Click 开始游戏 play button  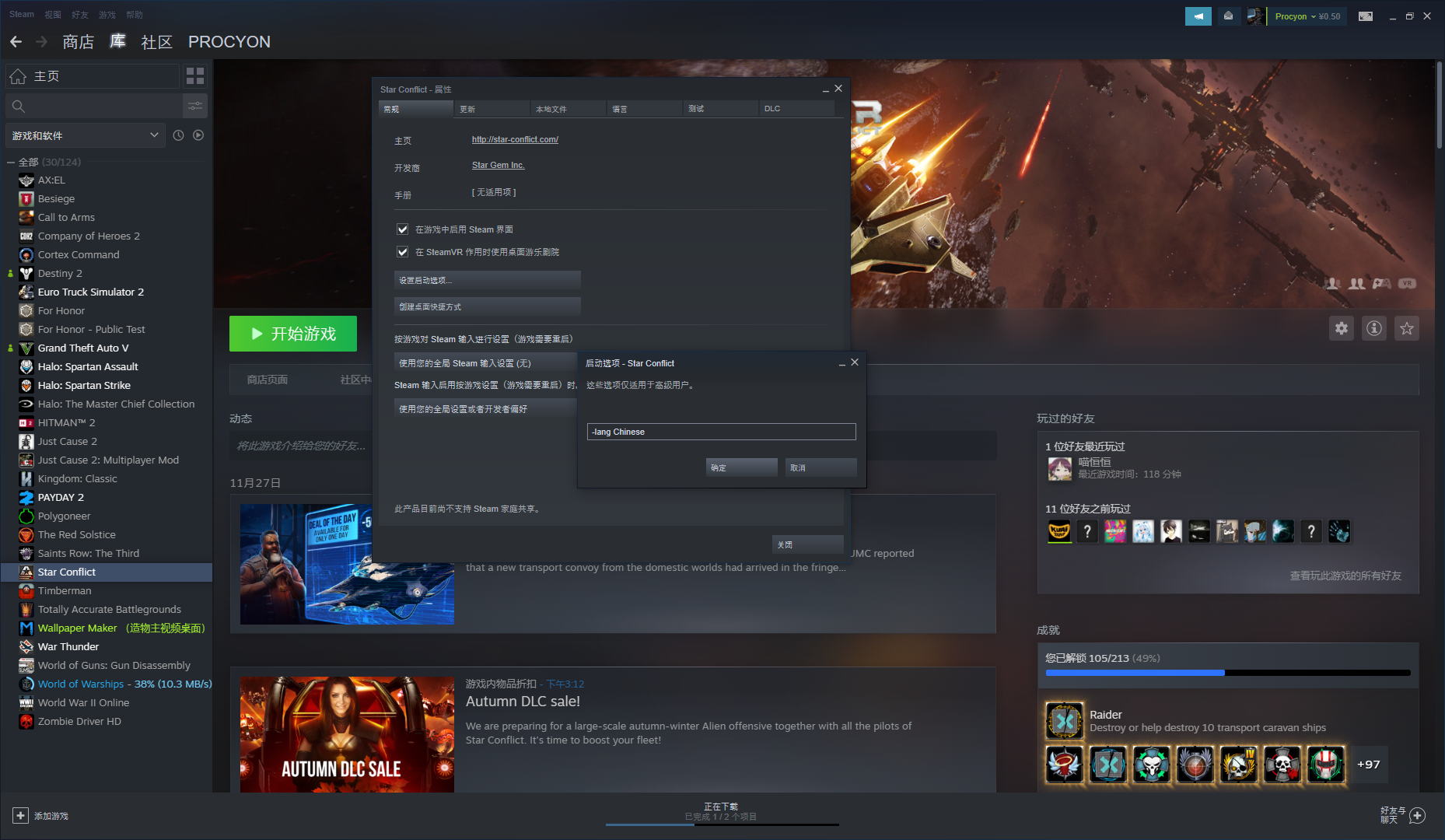[293, 334]
